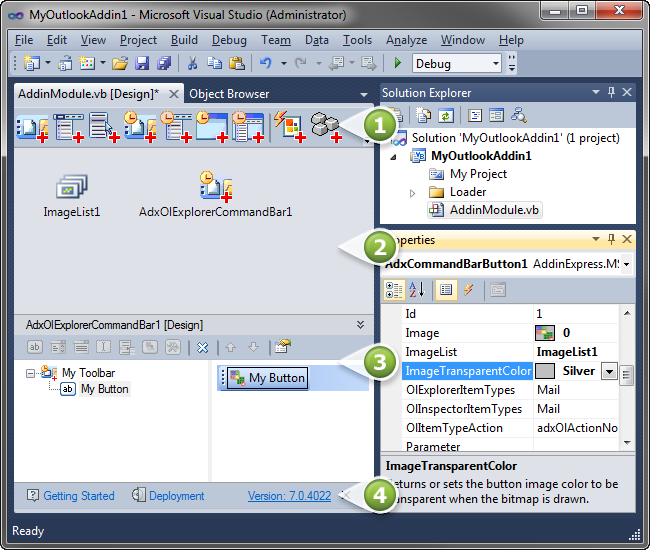This screenshot has width=650, height=550.
Task: Click the Save All icon
Action: click(x=164, y=63)
